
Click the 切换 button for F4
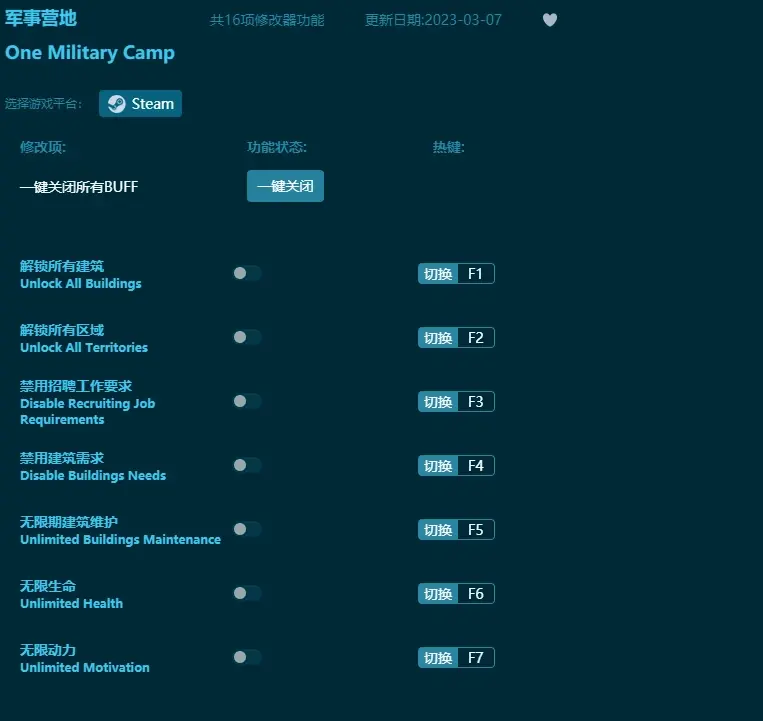coord(438,466)
